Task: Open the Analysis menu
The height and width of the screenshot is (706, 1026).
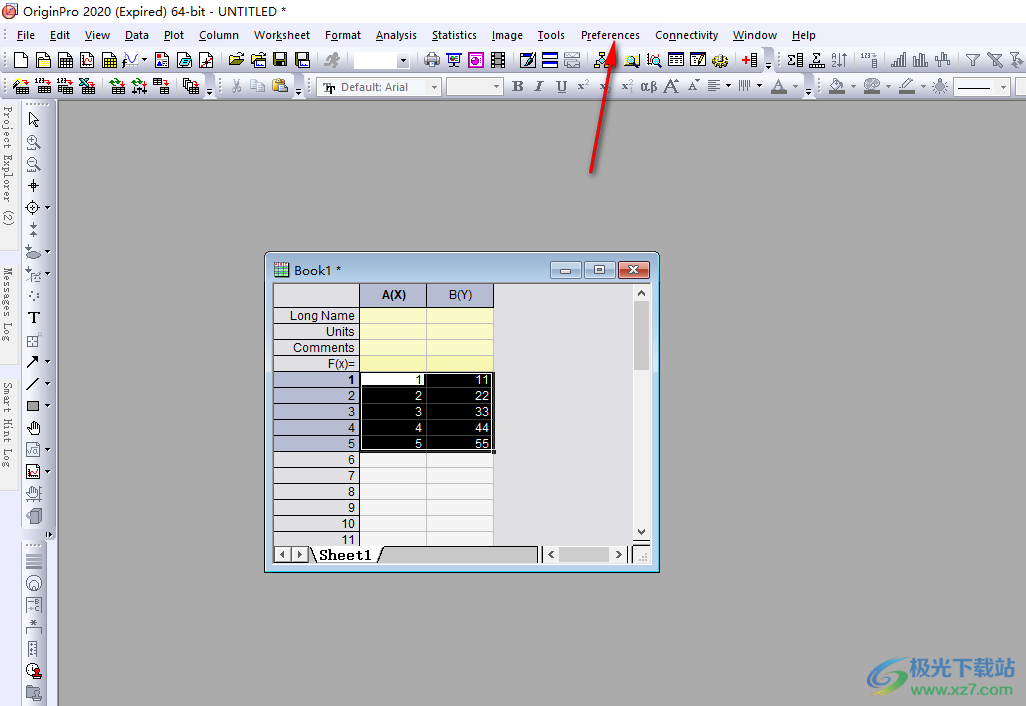Action: [x=396, y=35]
